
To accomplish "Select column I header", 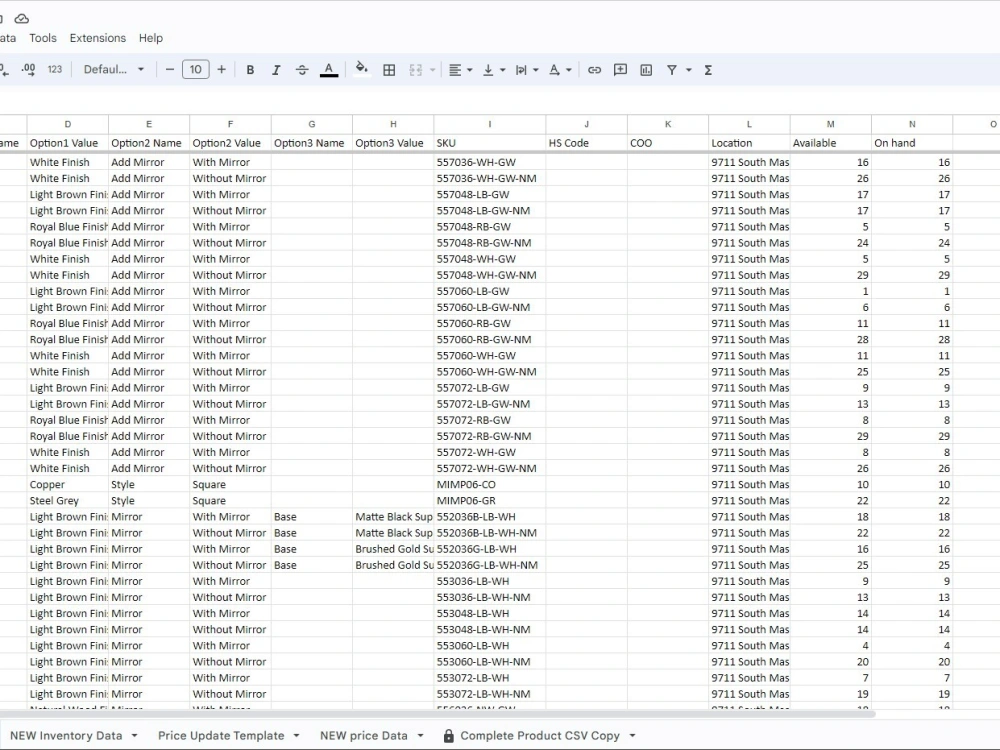I will pyautogui.click(x=490, y=124).
